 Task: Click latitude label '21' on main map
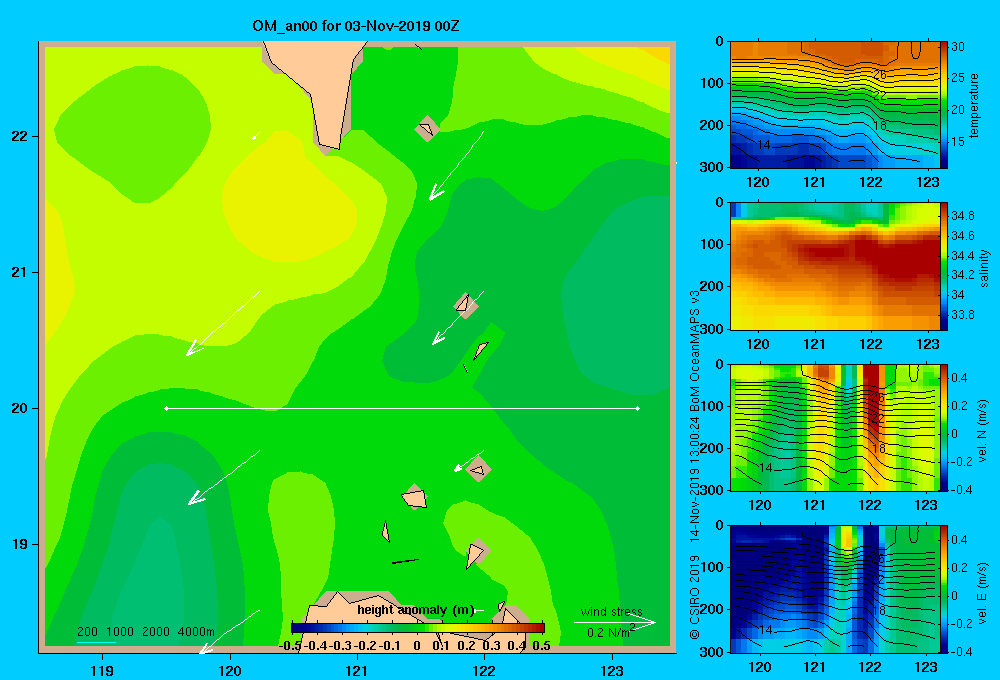[x=19, y=272]
